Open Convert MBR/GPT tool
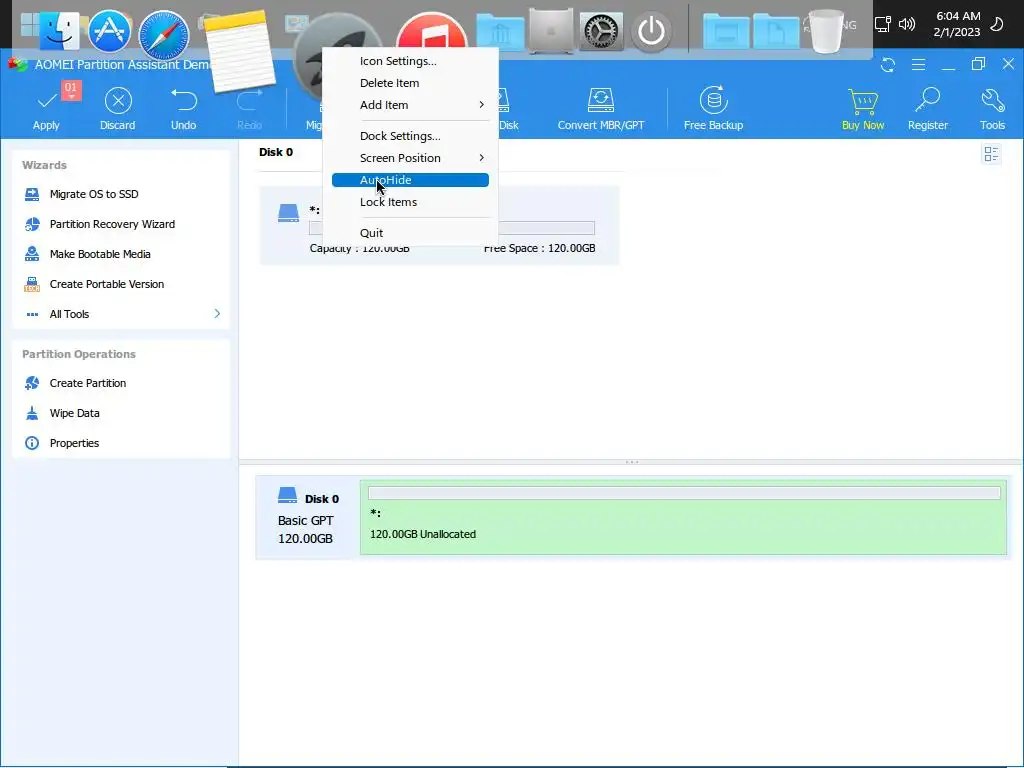Screen dimensions: 1024x768 pos(600,108)
